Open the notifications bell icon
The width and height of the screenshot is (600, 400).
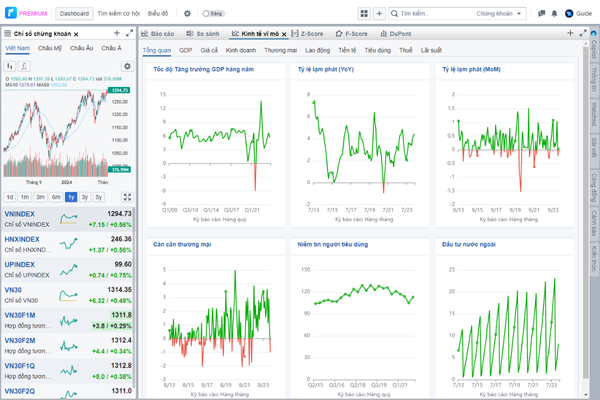click(555, 14)
